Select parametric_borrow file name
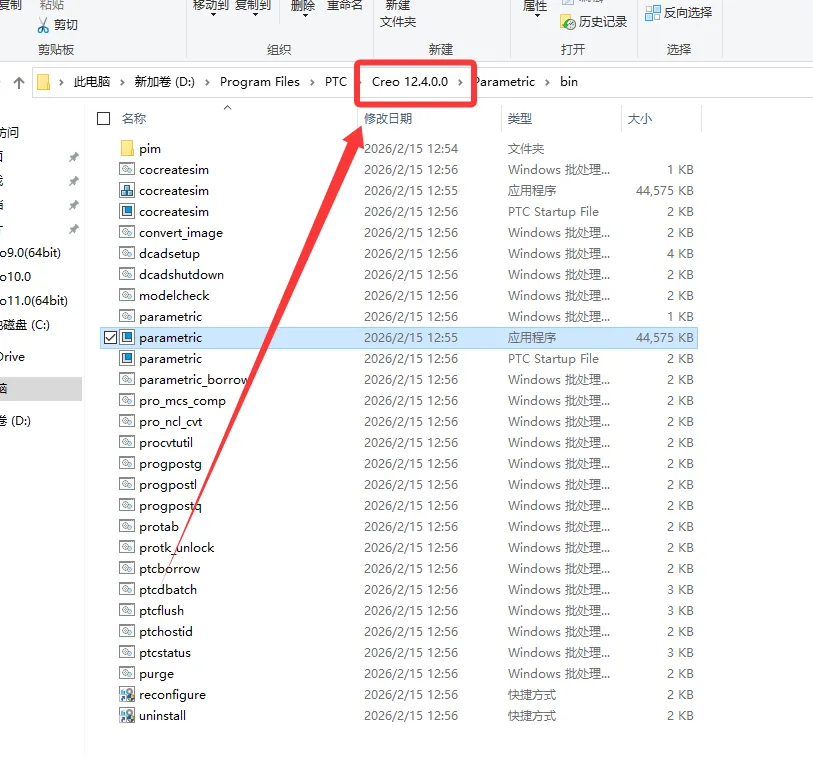 tap(193, 380)
